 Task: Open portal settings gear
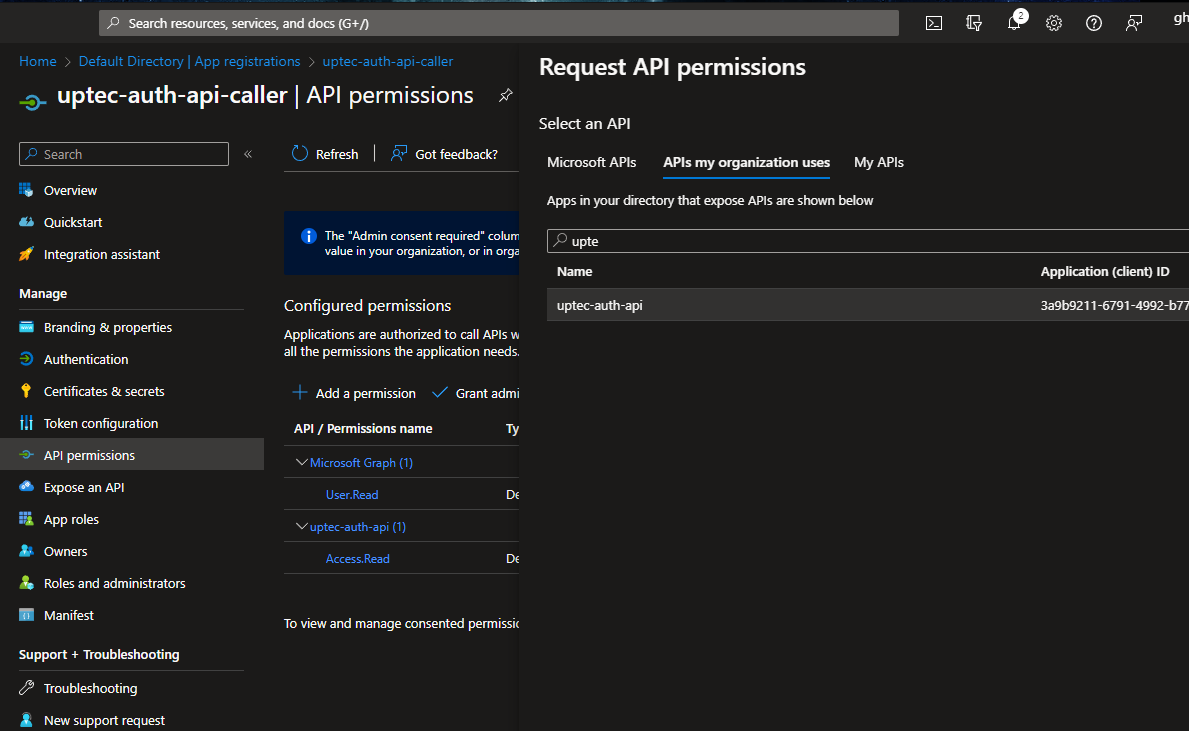click(x=1053, y=23)
